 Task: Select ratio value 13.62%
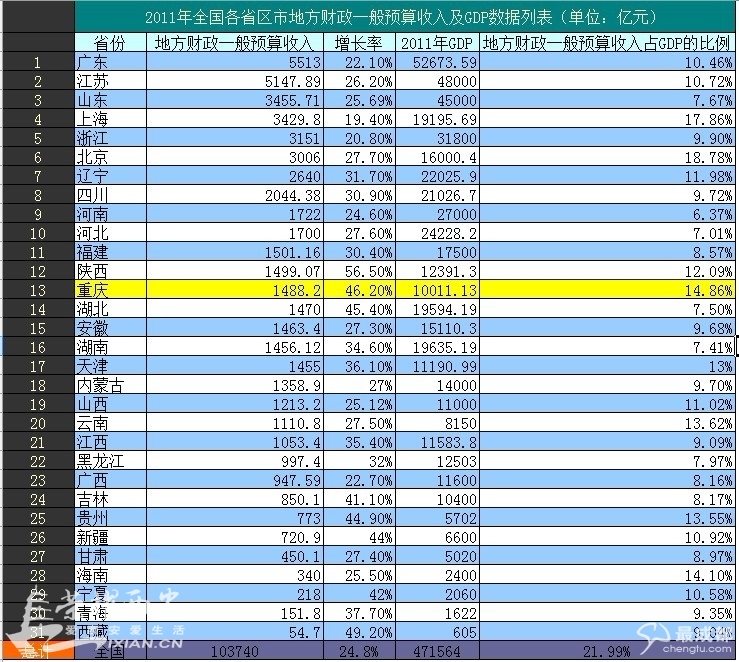pyautogui.click(x=607, y=423)
